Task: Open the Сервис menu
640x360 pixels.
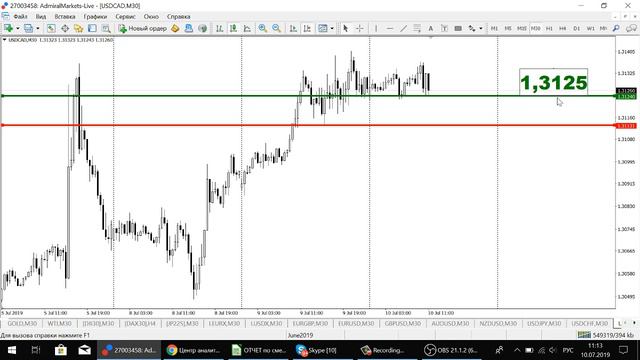Action: (x=125, y=17)
